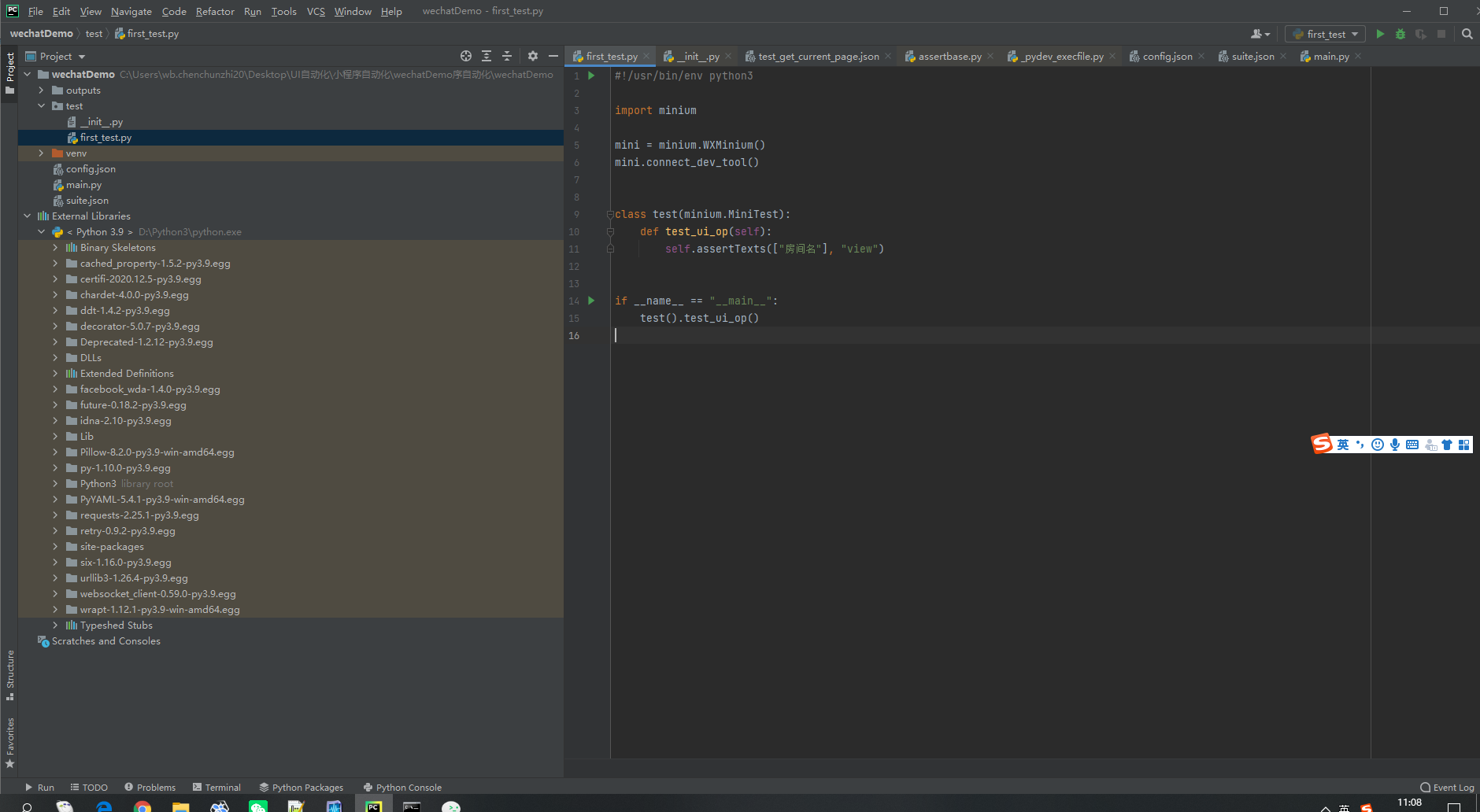The height and width of the screenshot is (812, 1480).
Task: Open Edge browser from taskbar
Action: (104, 806)
